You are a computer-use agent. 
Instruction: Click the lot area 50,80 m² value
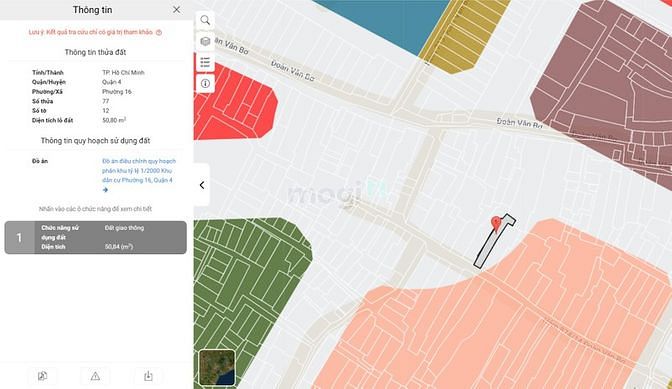(114, 120)
